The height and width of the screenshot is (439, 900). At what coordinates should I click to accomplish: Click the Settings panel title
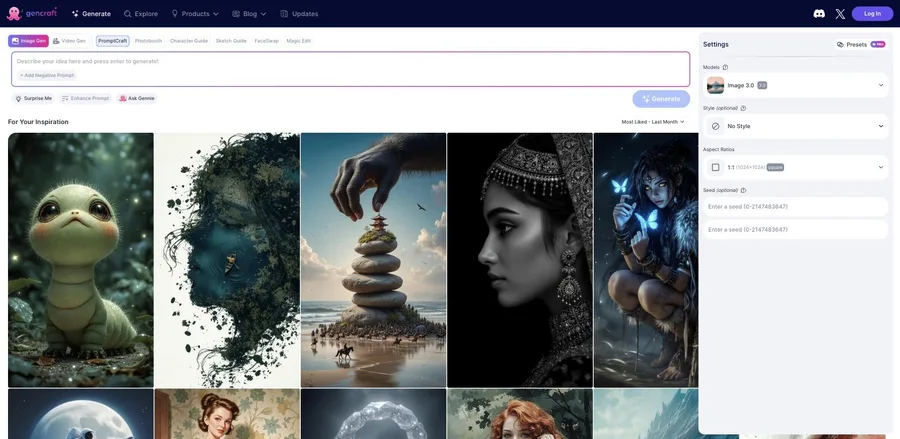(716, 44)
